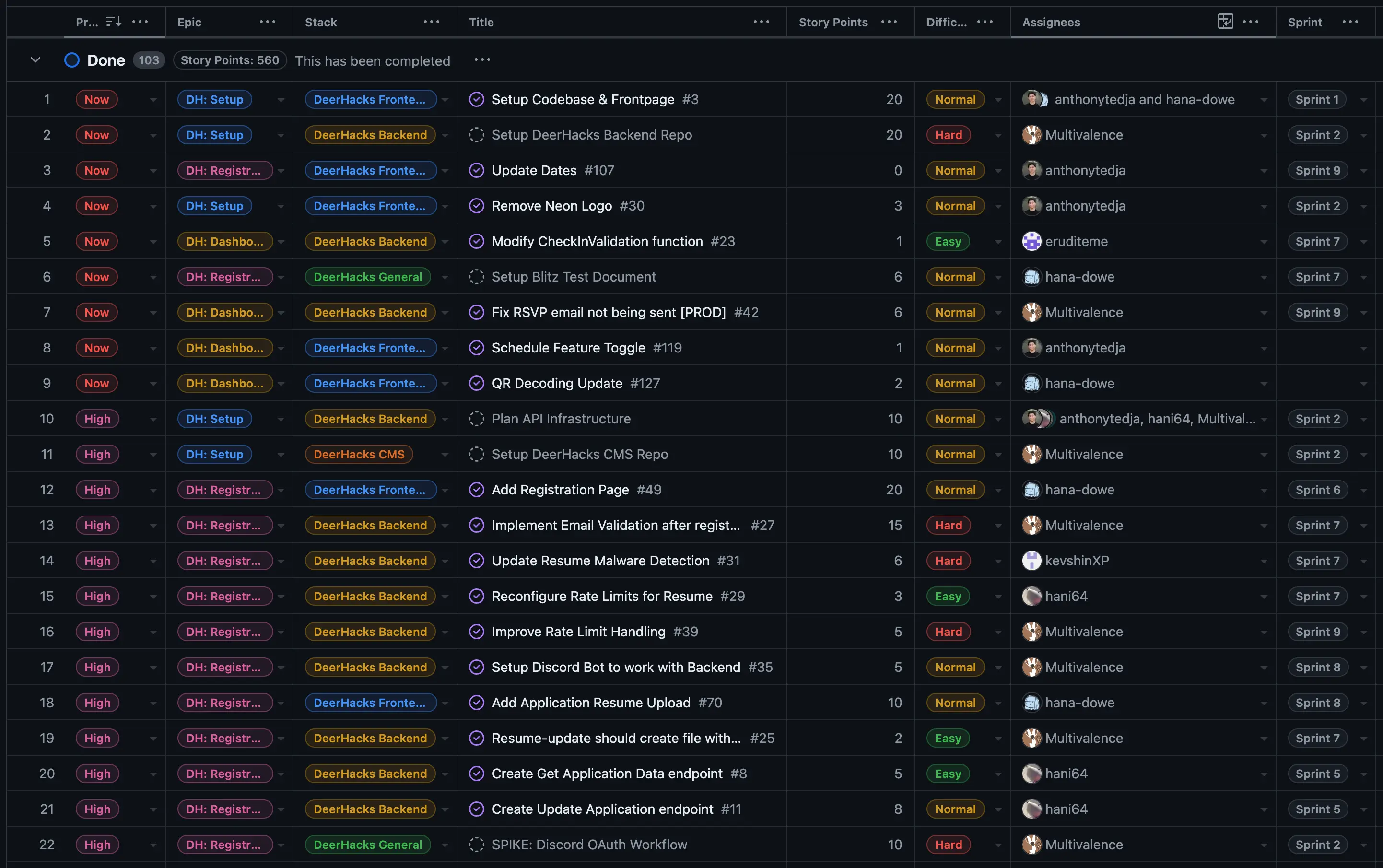Screen dimensions: 1383x868
Task: Click the Easy difficulty label in row 5
Action: click(x=948, y=241)
